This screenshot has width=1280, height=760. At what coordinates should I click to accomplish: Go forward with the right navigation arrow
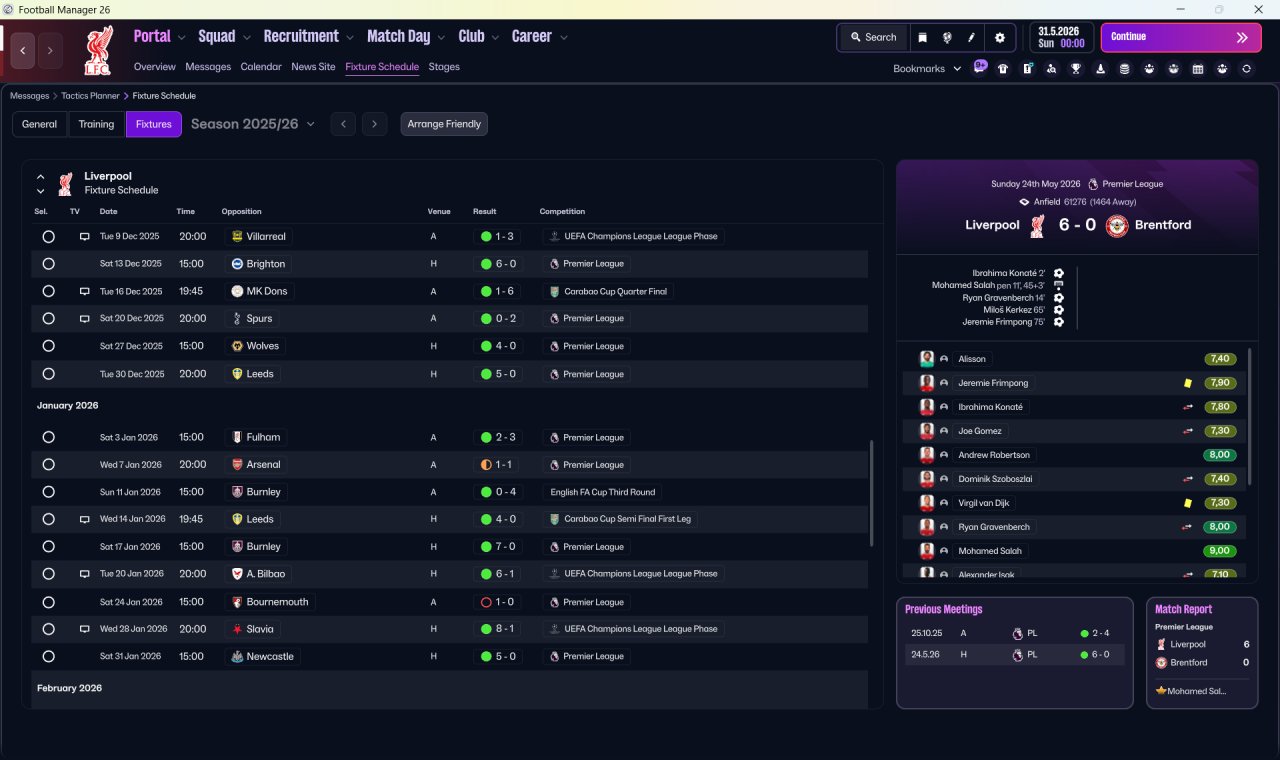[x=50, y=50]
